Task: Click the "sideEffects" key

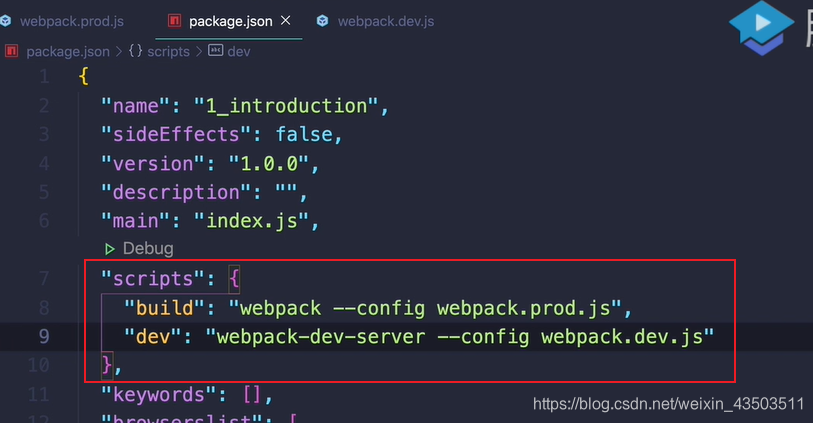Action: (x=176, y=135)
